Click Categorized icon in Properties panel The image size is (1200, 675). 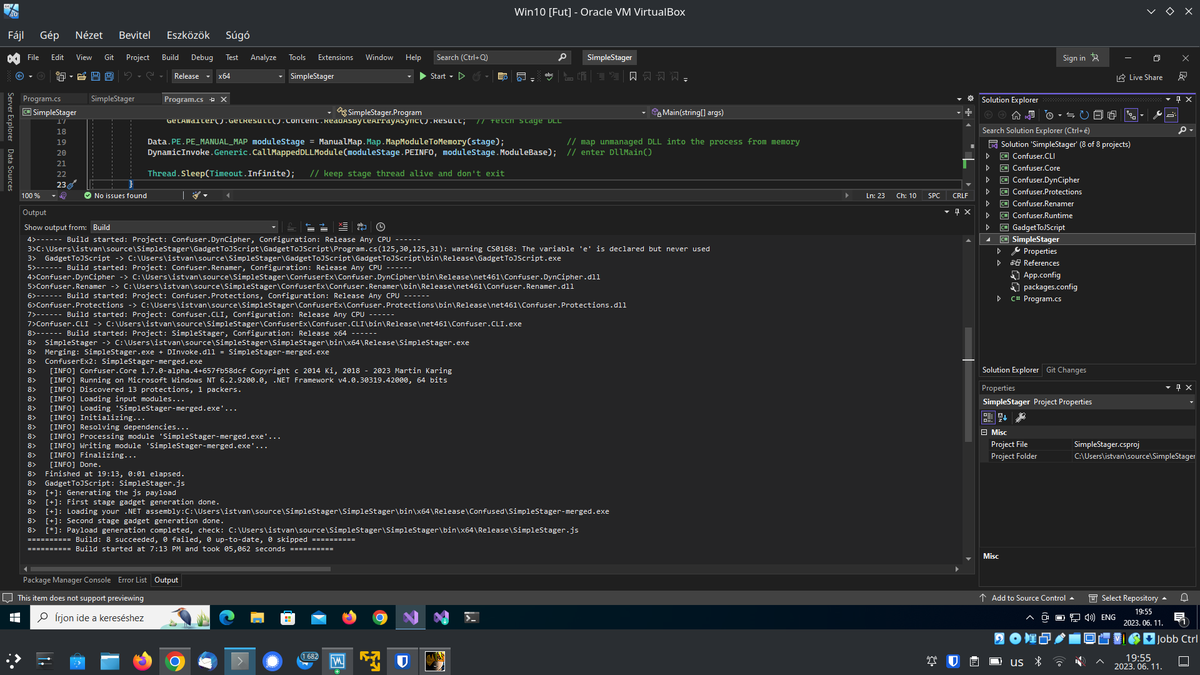click(988, 417)
